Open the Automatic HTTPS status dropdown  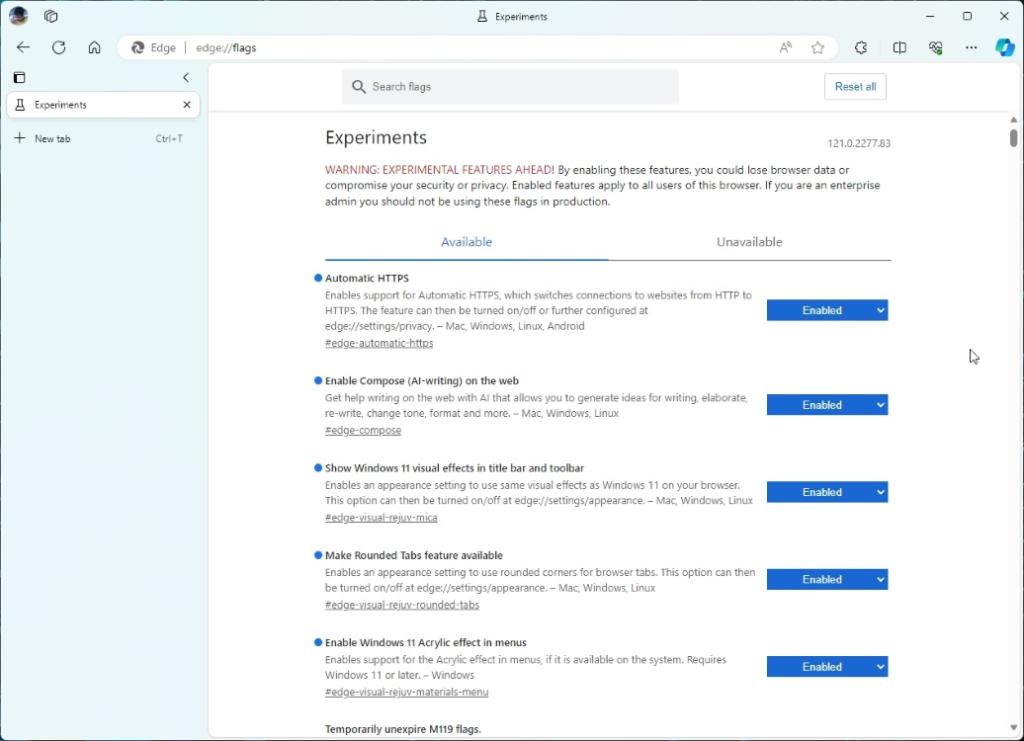(827, 310)
